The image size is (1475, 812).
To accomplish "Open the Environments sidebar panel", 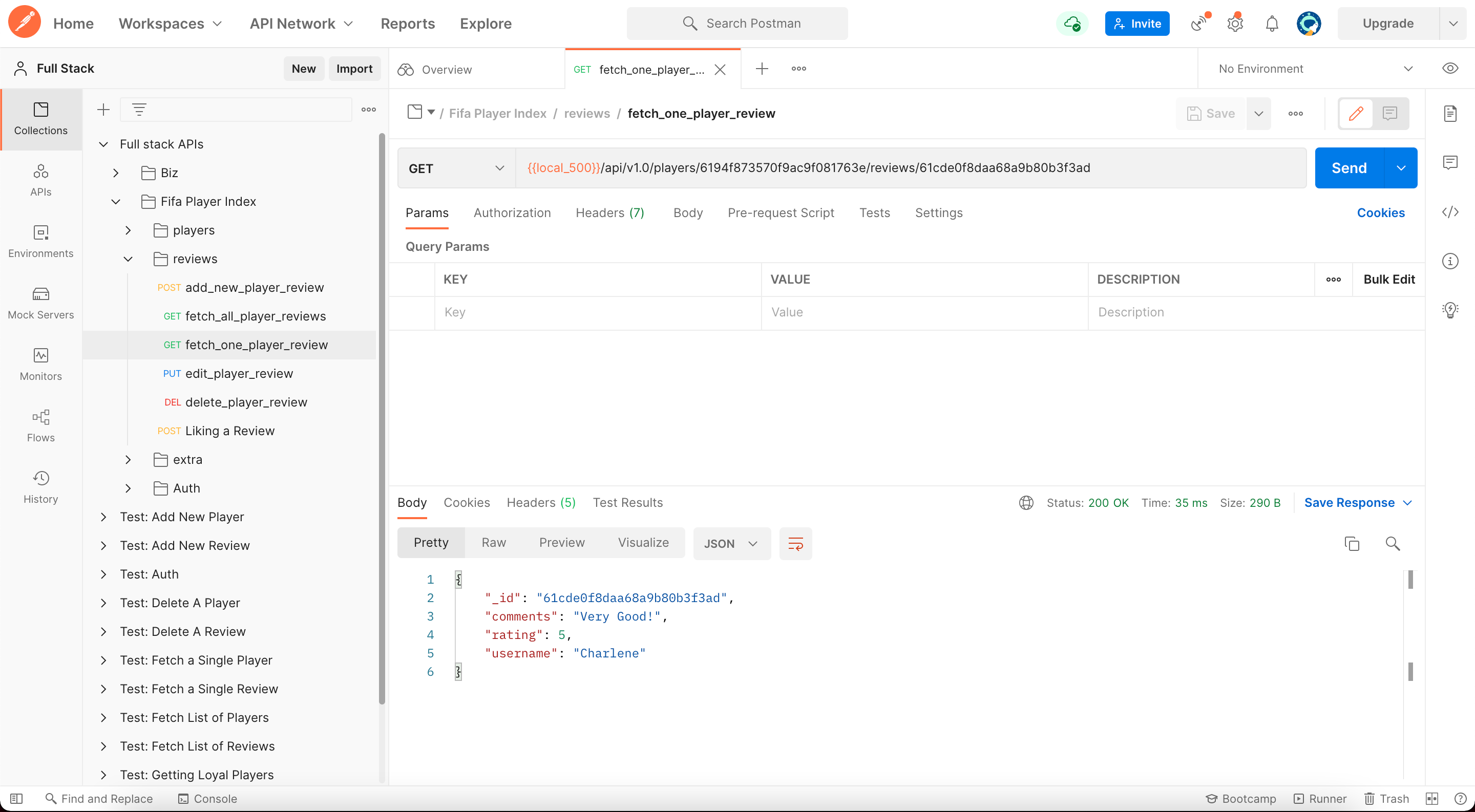I will tap(40, 242).
